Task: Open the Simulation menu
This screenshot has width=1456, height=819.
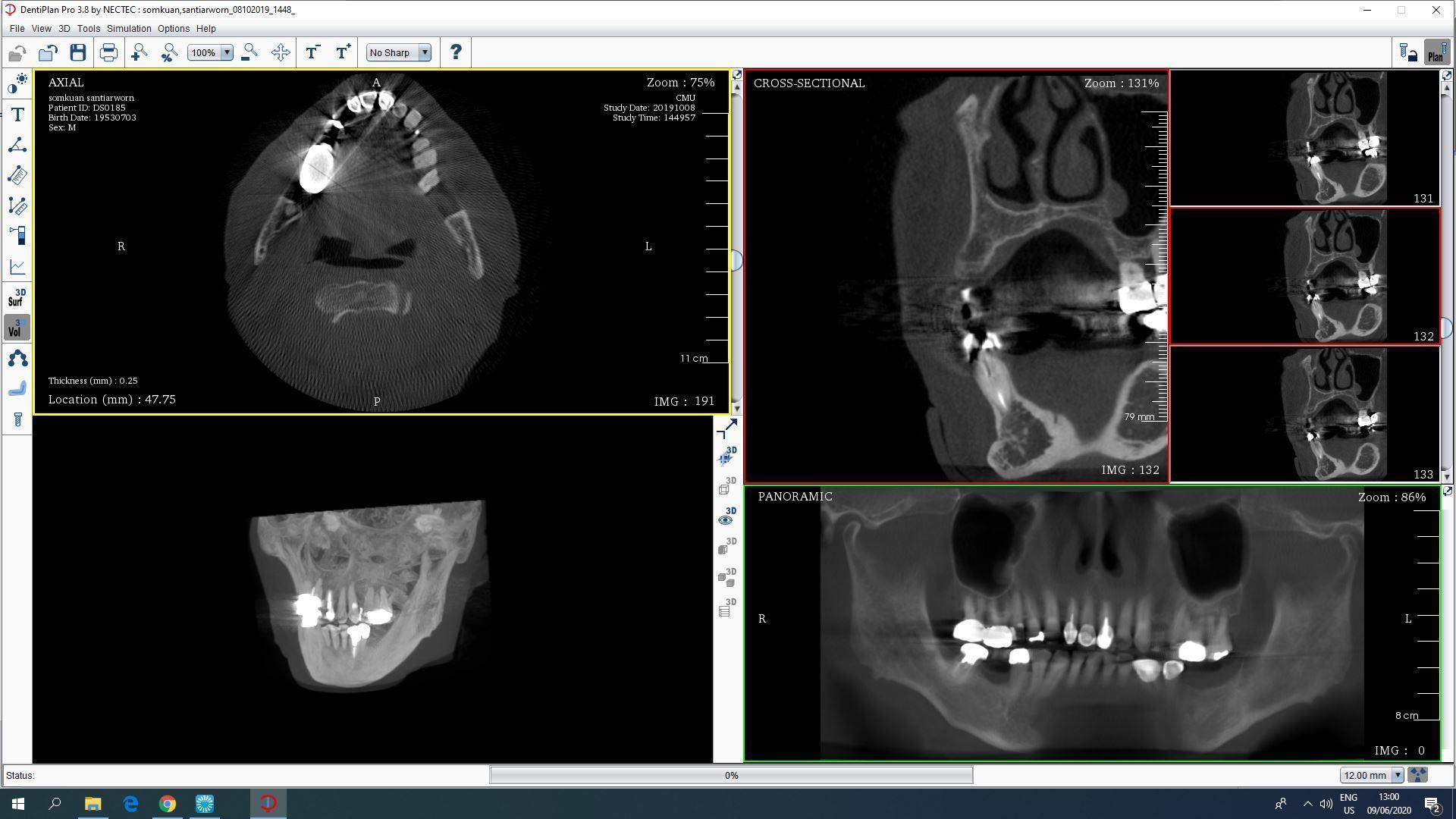Action: click(129, 28)
